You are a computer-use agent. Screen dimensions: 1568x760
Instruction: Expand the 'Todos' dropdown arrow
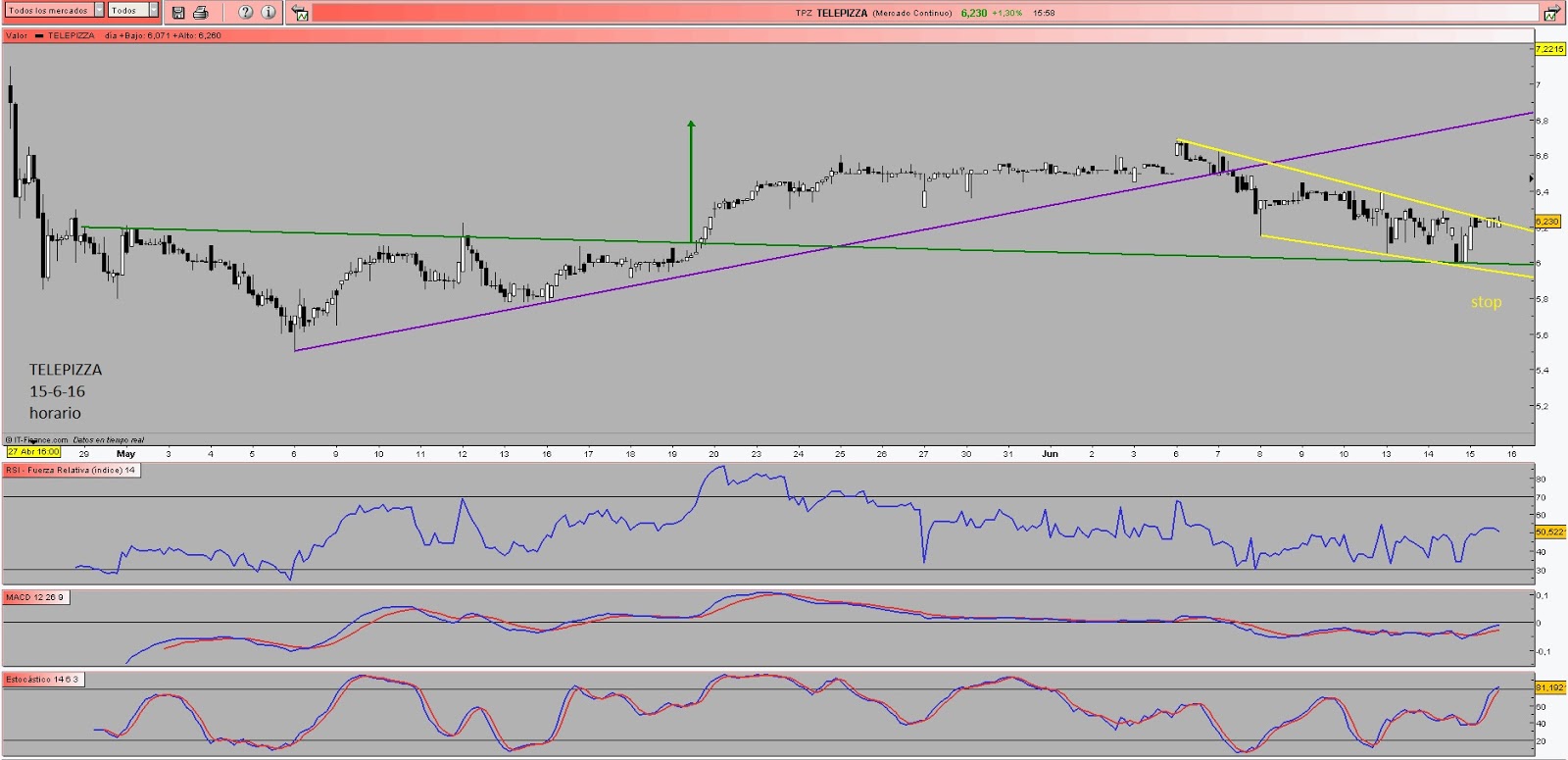(x=154, y=10)
